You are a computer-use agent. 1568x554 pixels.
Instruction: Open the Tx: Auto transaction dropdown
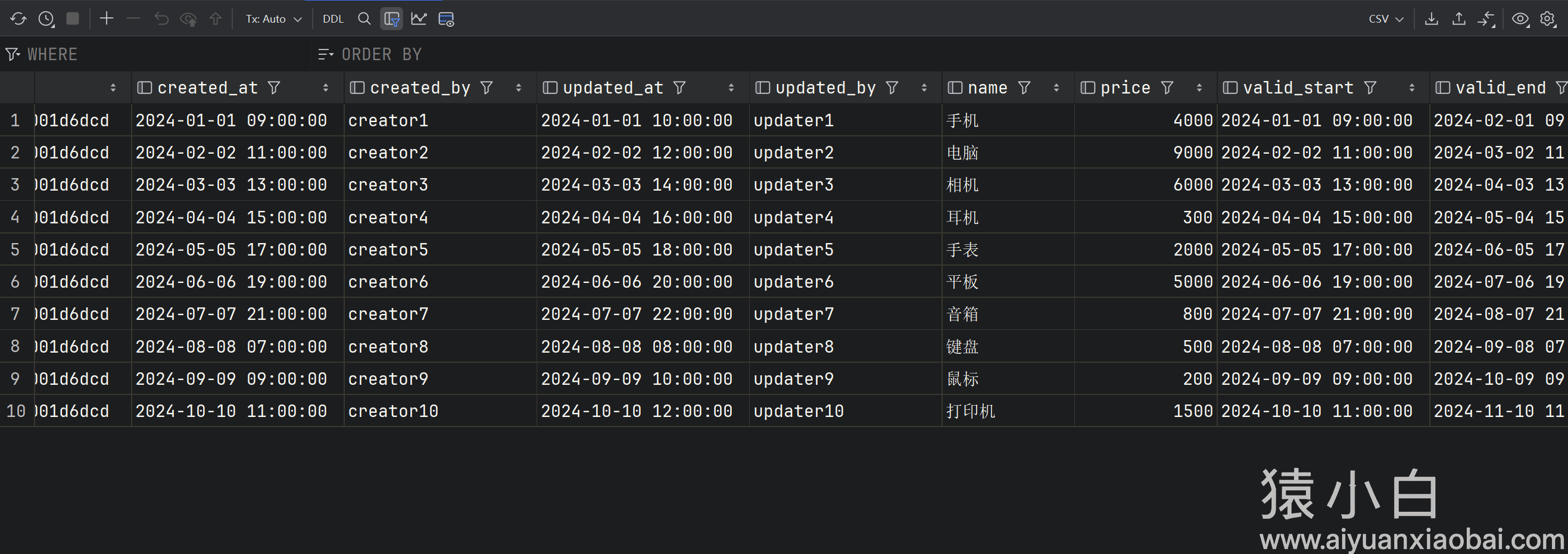(273, 19)
